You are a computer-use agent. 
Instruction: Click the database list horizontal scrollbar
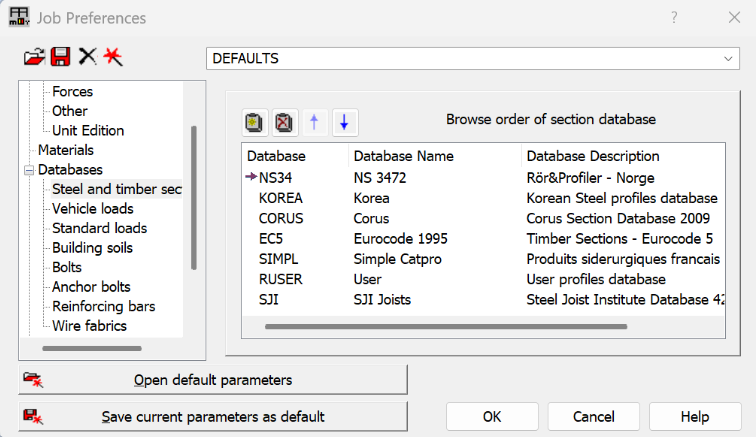point(446,327)
